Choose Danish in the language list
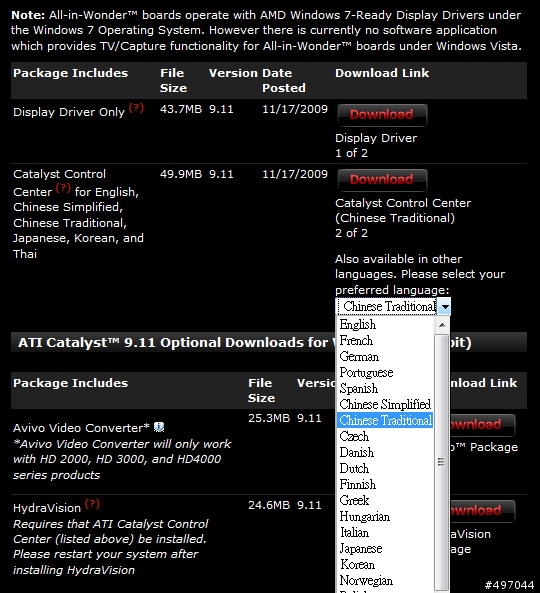 [x=385, y=452]
